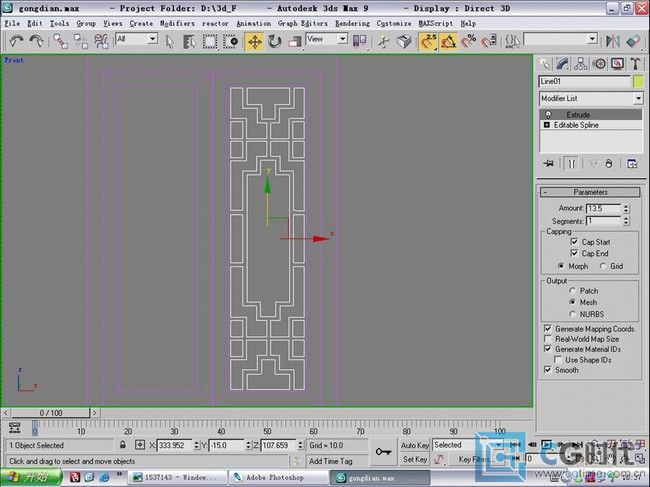Viewport: 650px width, 487px height.
Task: Select Patch as the output type
Action: point(573,291)
